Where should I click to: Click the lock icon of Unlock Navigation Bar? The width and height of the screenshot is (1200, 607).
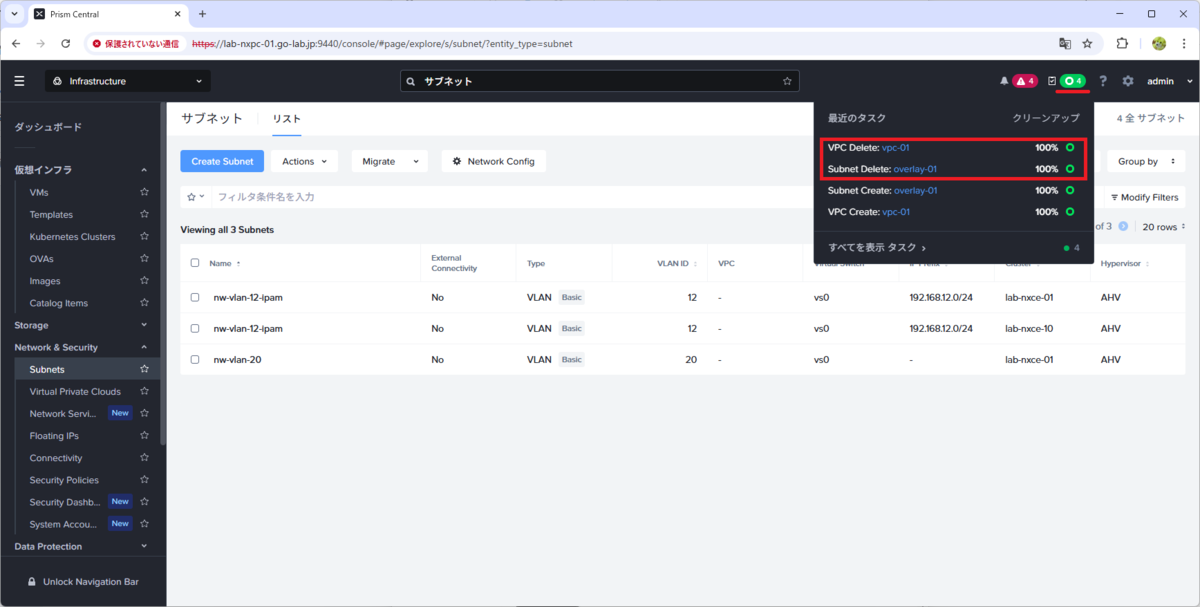pos(32,581)
